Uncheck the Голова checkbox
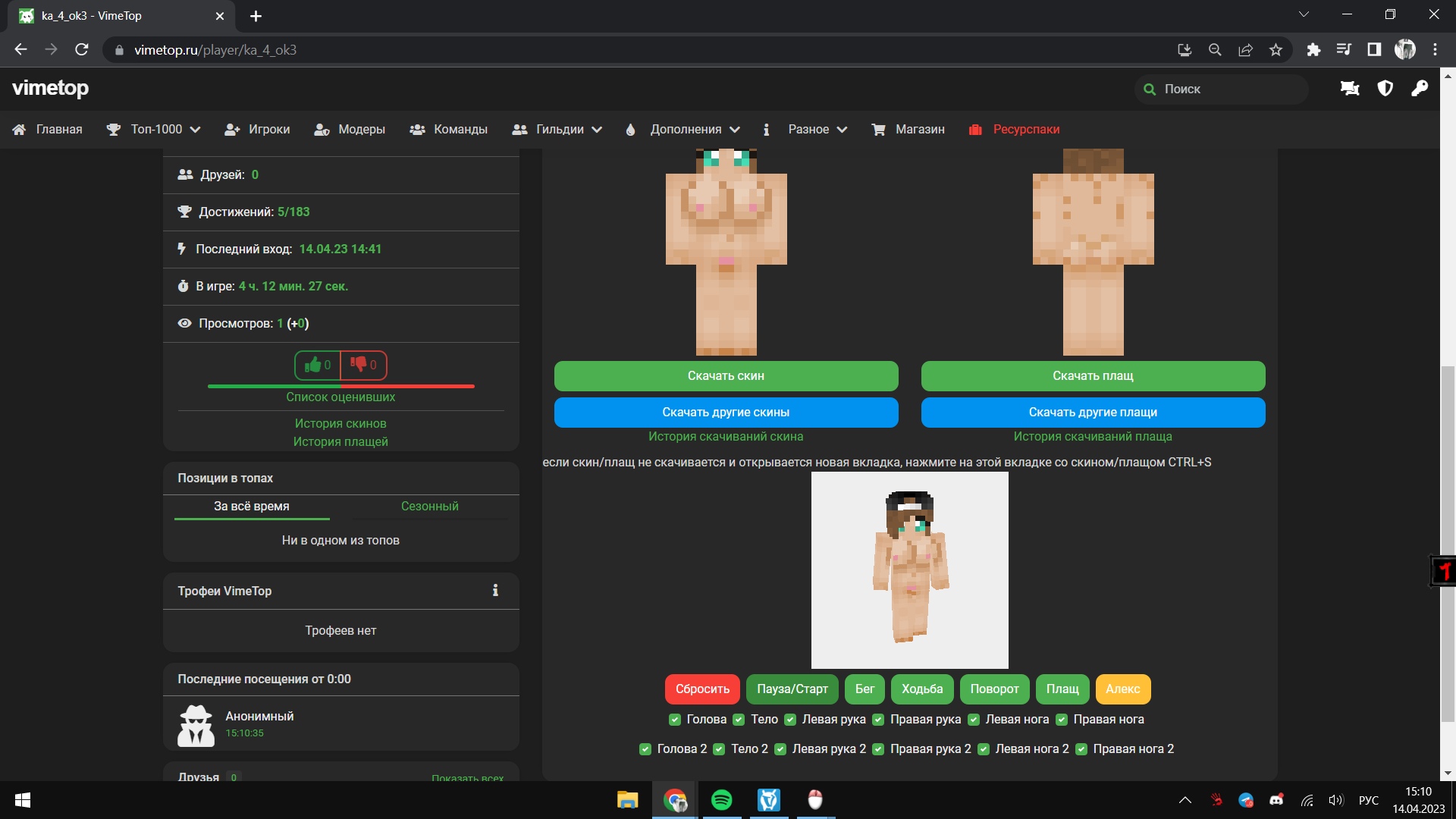The image size is (1456, 819). [674, 720]
